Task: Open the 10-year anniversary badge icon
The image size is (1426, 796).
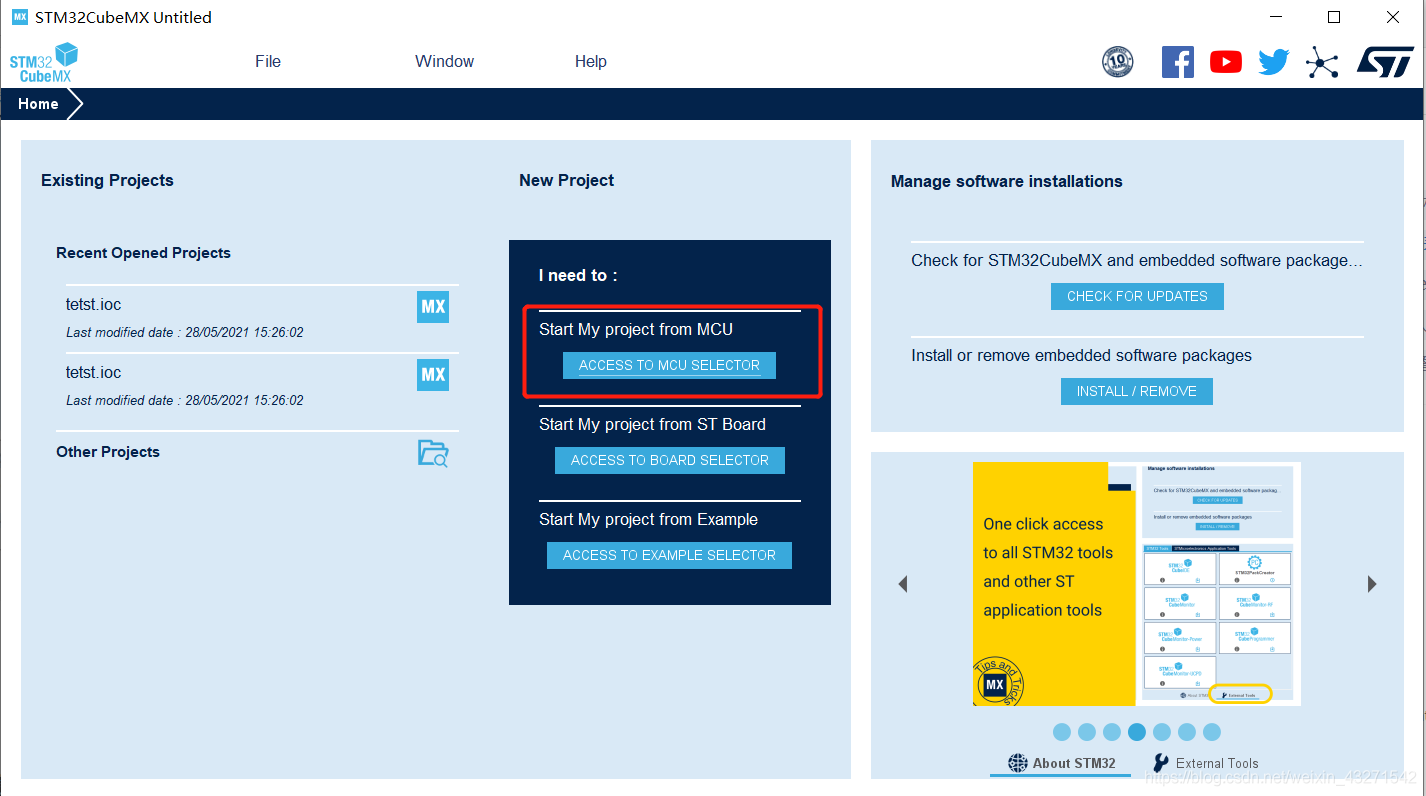Action: 1117,62
